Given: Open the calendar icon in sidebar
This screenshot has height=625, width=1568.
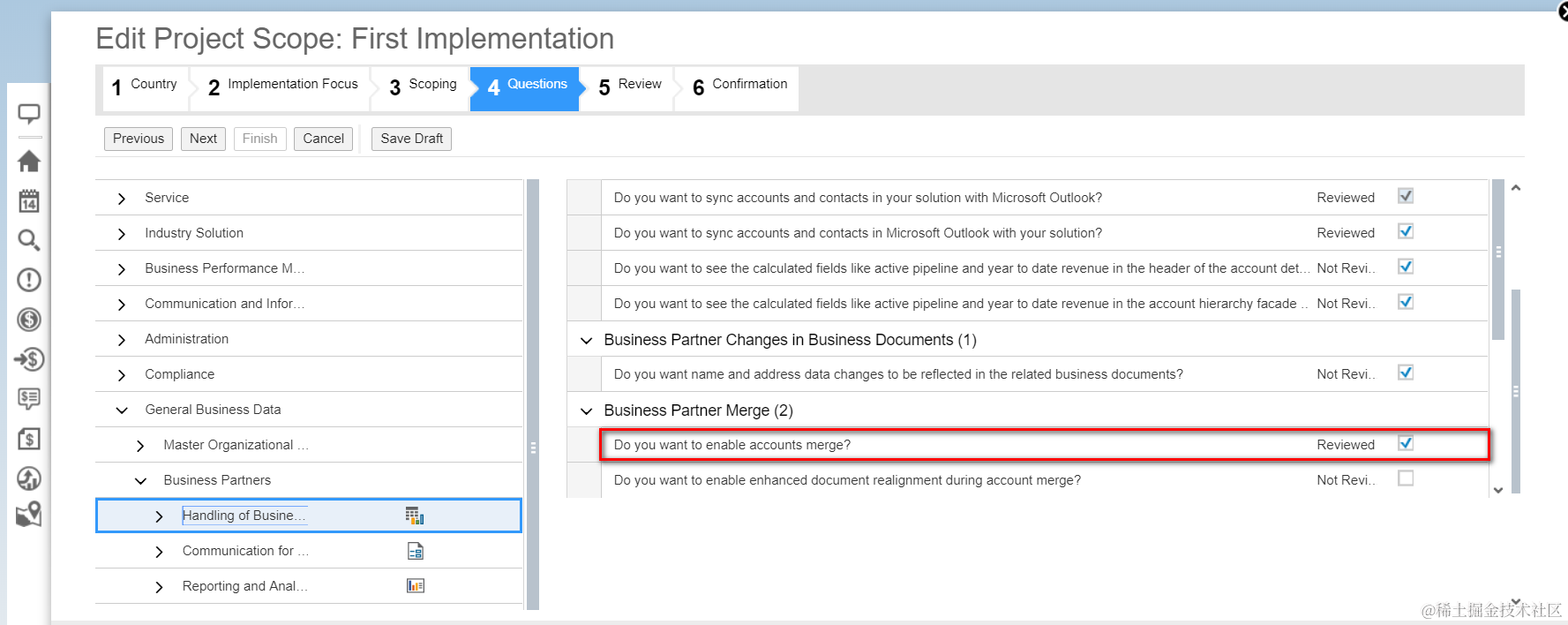Looking at the screenshot, I should tap(29, 200).
